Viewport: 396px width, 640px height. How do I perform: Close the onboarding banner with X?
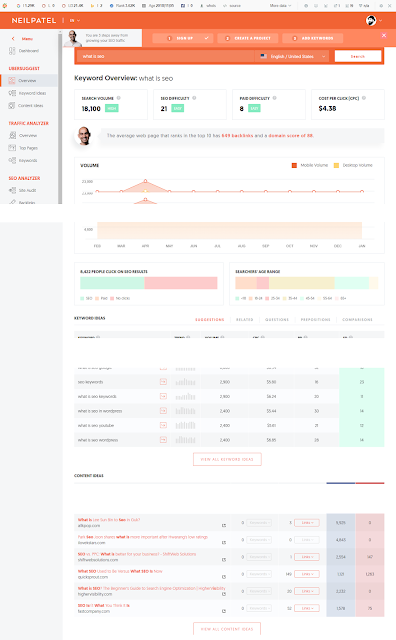click(384, 36)
